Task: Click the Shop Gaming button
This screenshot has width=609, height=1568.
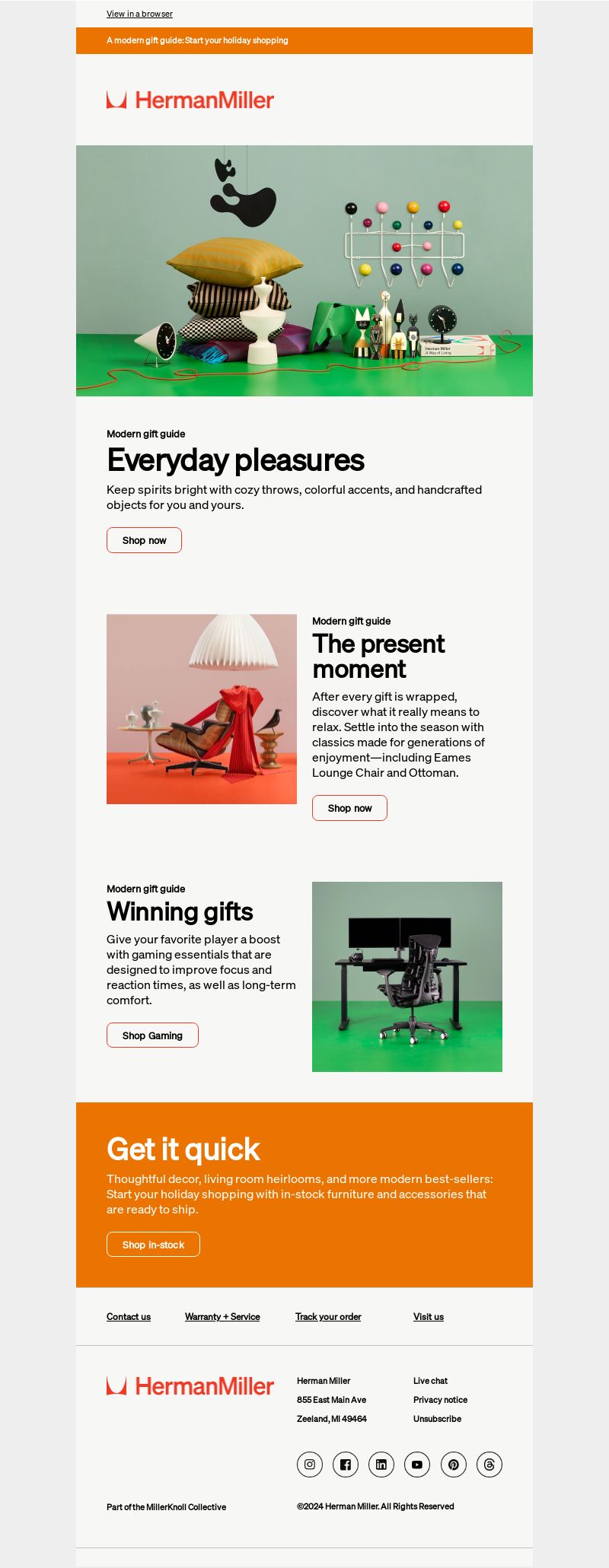Action: [x=152, y=1035]
